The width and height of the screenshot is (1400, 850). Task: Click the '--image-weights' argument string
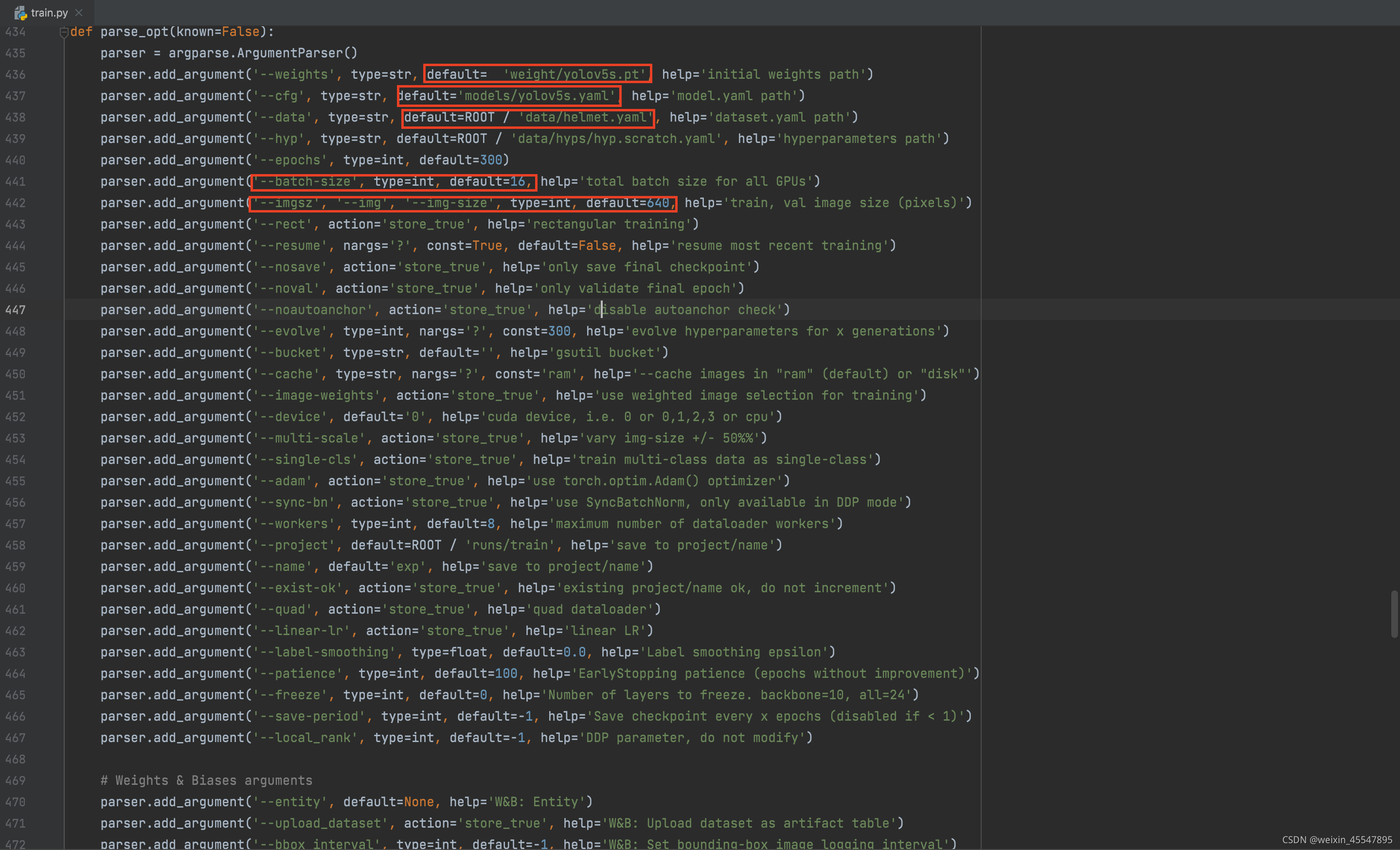tap(317, 395)
